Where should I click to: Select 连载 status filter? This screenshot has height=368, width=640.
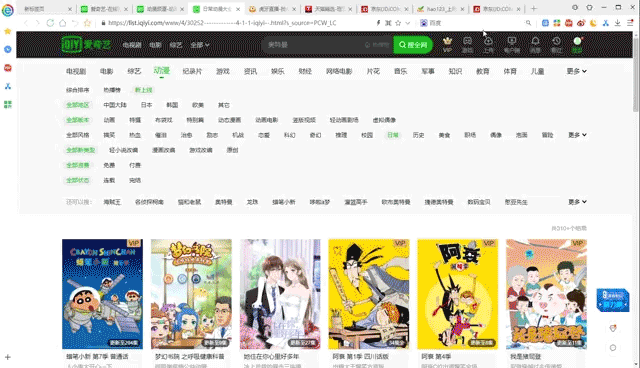click(x=109, y=180)
